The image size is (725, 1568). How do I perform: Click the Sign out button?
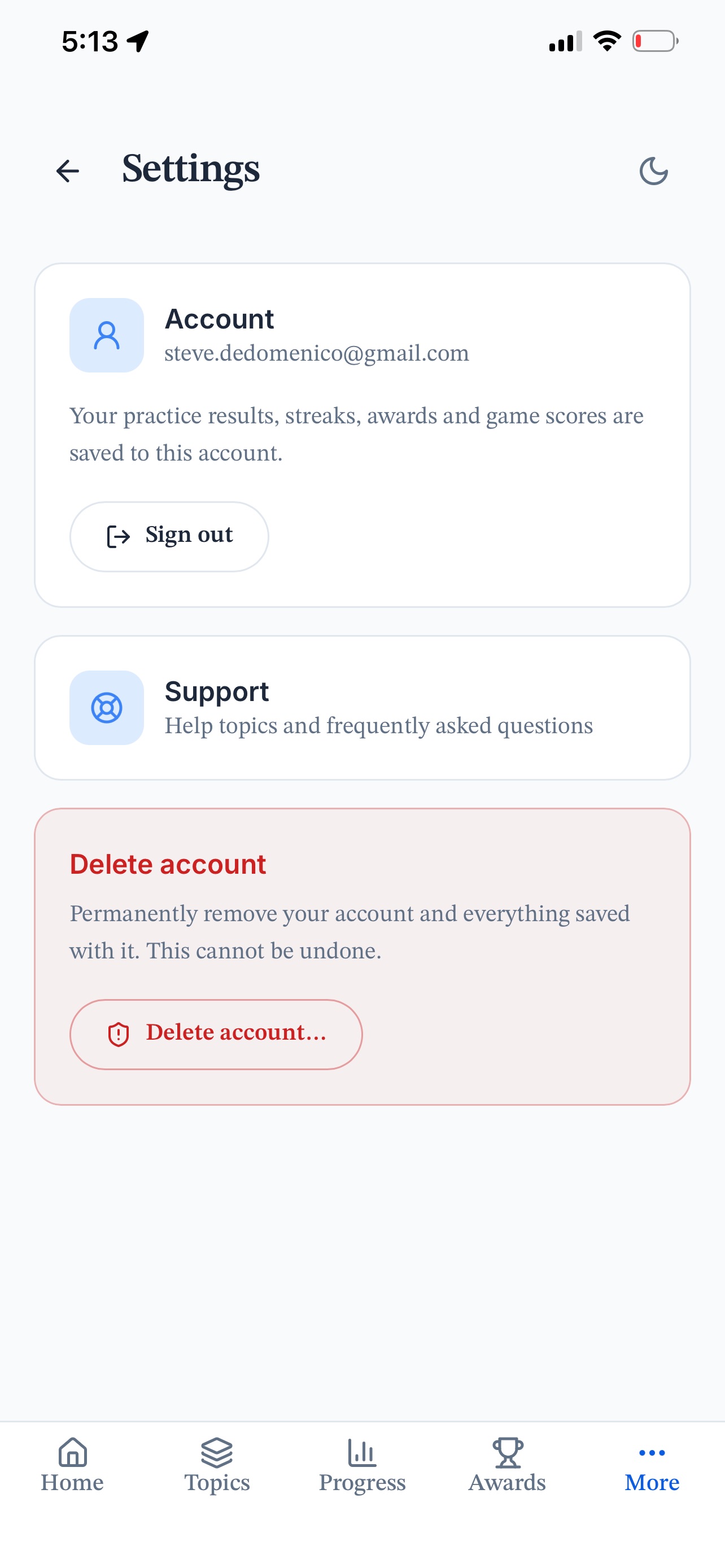click(x=169, y=536)
